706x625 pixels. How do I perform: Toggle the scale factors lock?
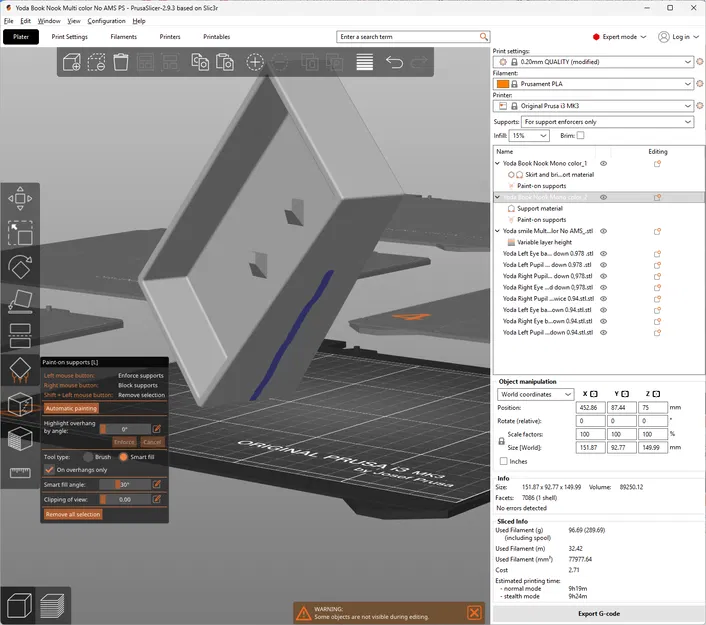click(x=501, y=441)
